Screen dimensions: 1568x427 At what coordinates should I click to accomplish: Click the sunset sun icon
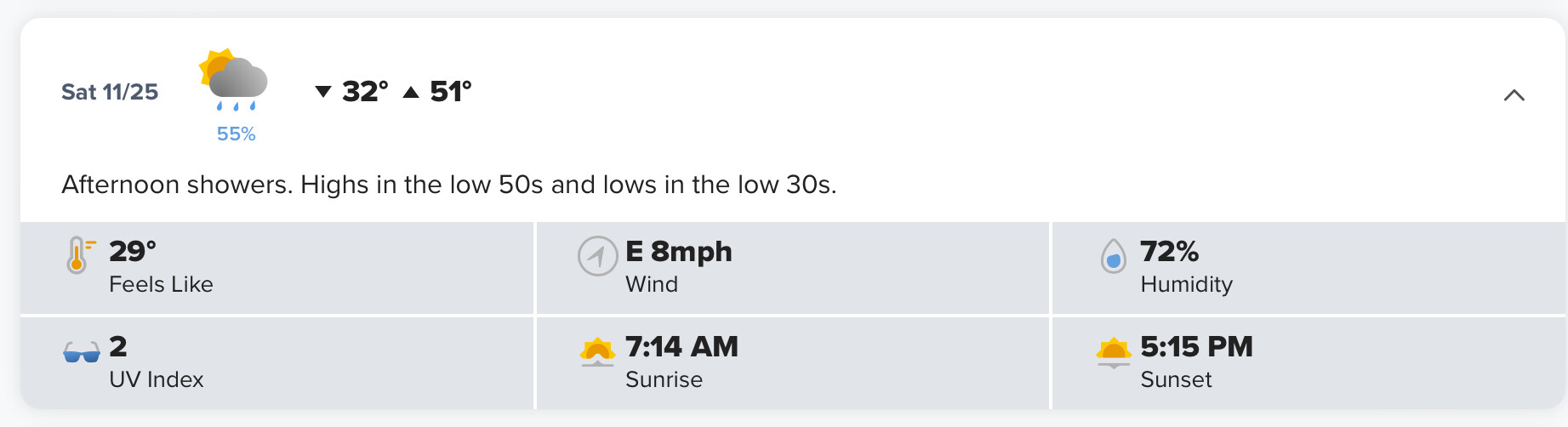(x=1114, y=352)
